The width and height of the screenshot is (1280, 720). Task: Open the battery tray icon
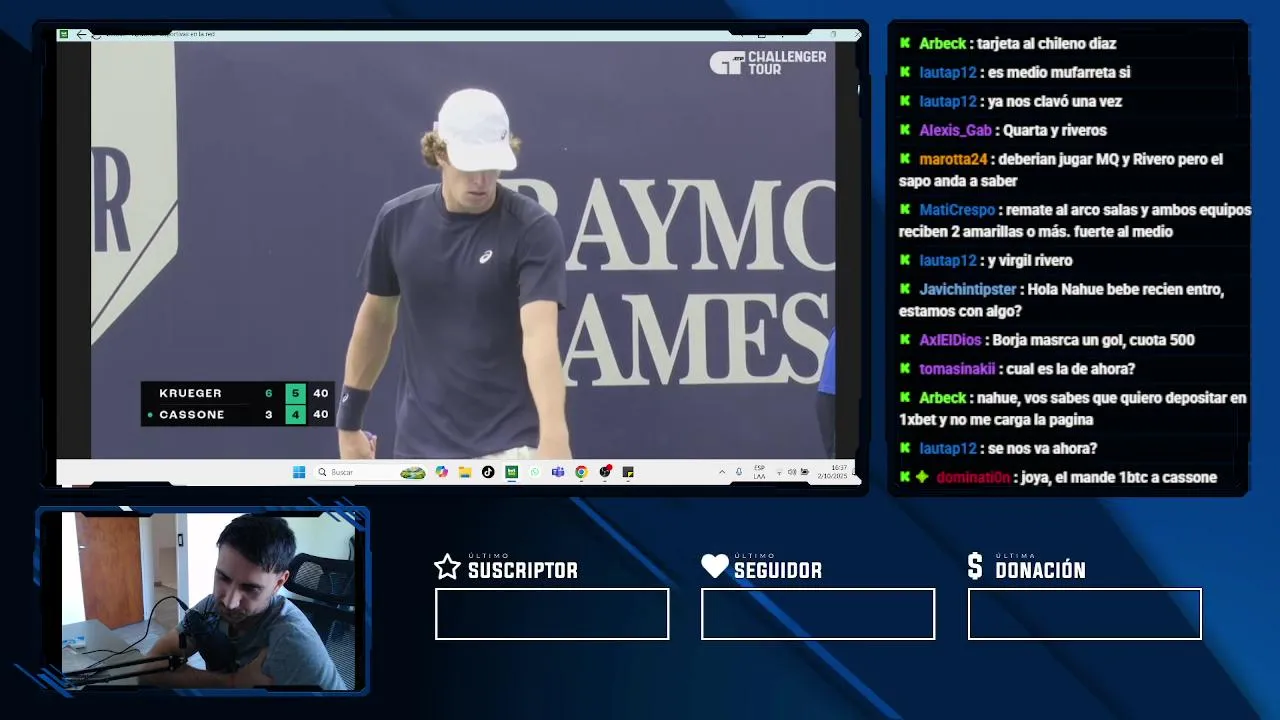804,472
